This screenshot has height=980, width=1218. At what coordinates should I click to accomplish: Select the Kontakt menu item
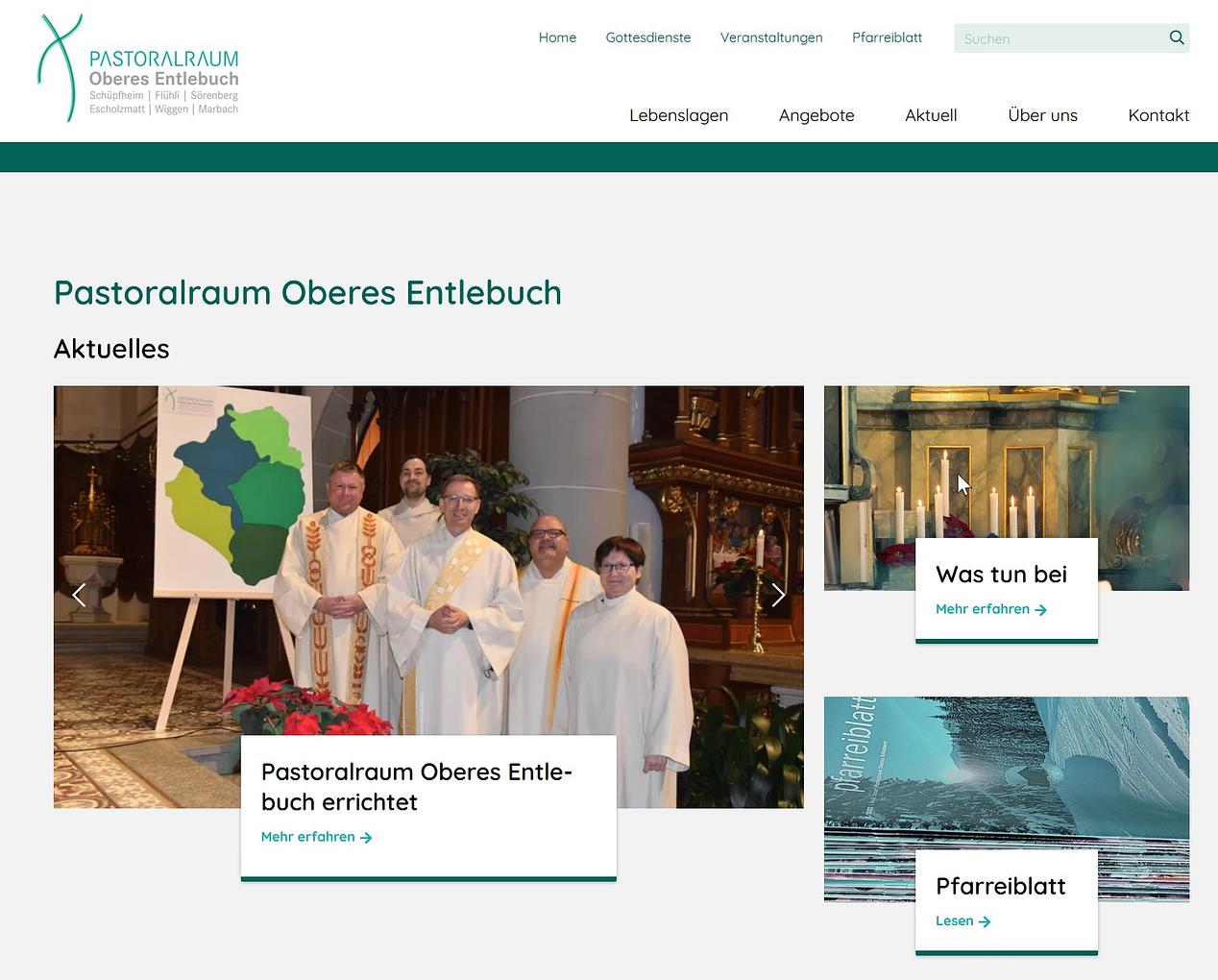click(1158, 115)
